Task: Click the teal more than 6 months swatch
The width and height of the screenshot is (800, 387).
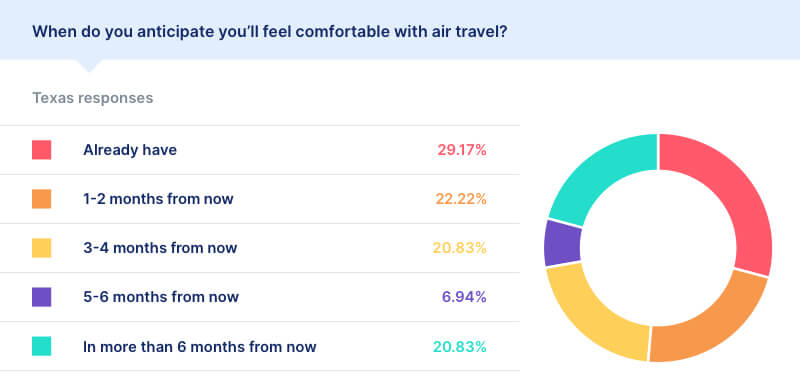Action: click(x=41, y=346)
